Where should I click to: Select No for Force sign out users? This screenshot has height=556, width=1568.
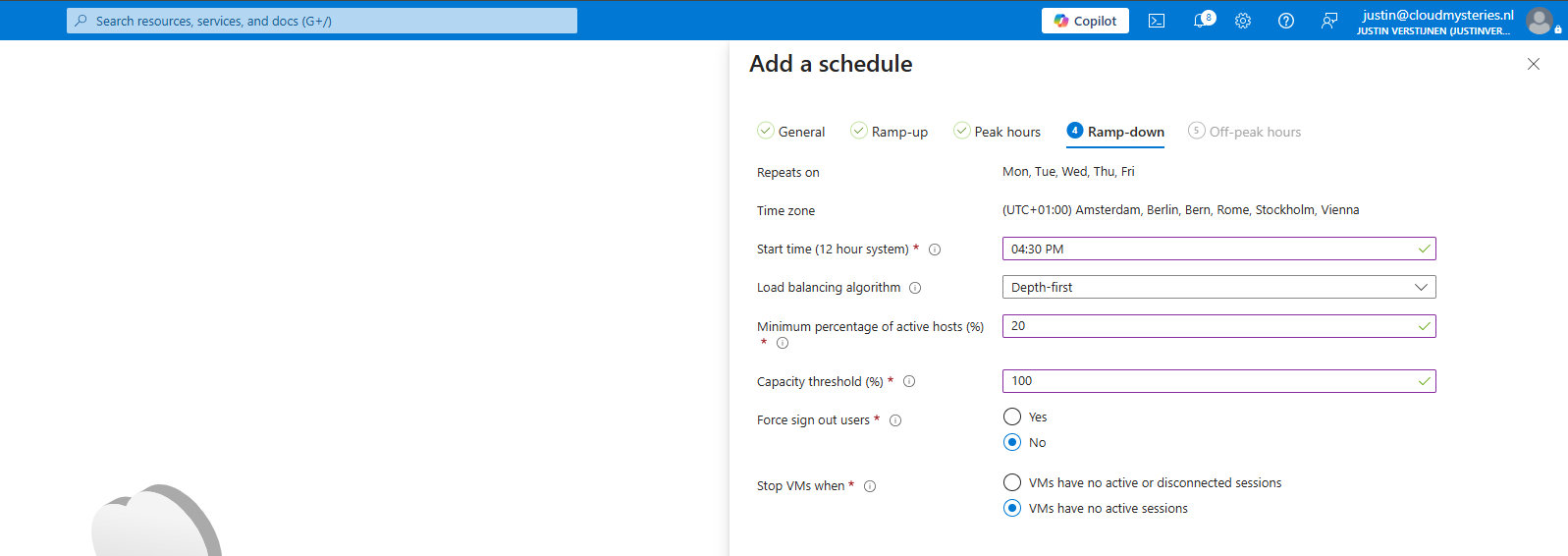1012,442
